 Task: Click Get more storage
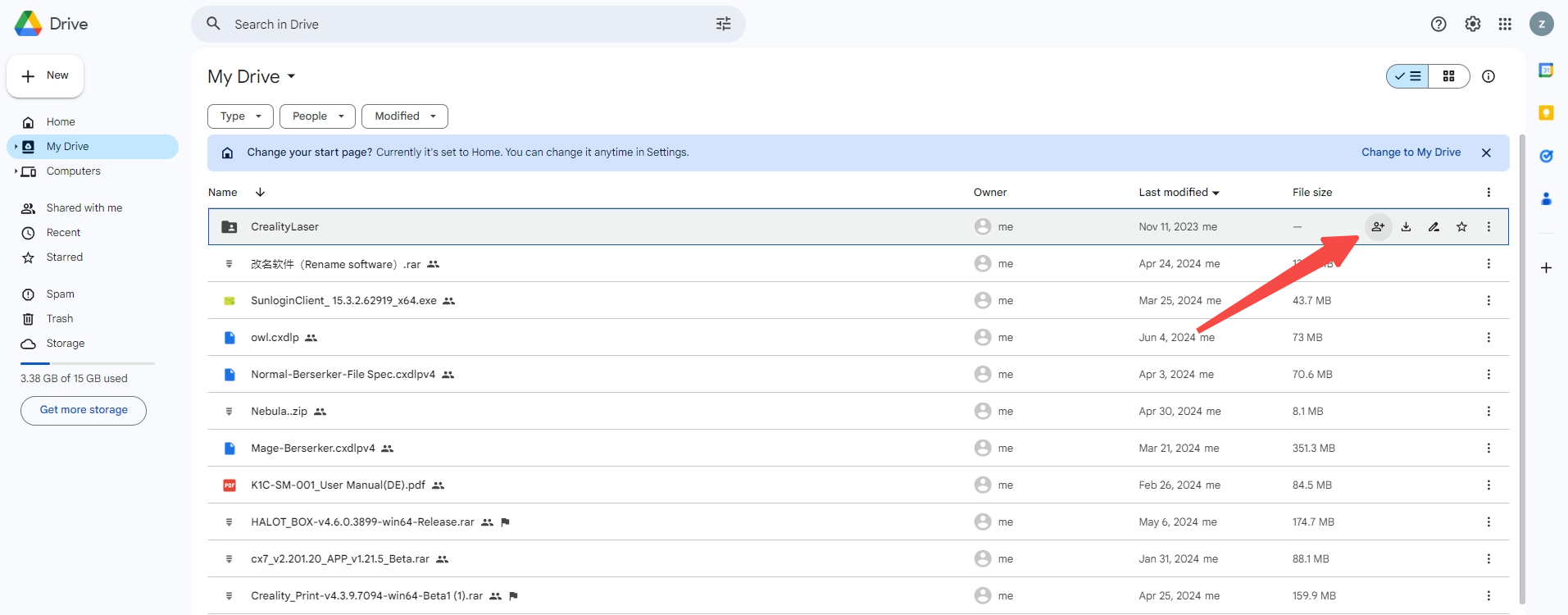(84, 411)
